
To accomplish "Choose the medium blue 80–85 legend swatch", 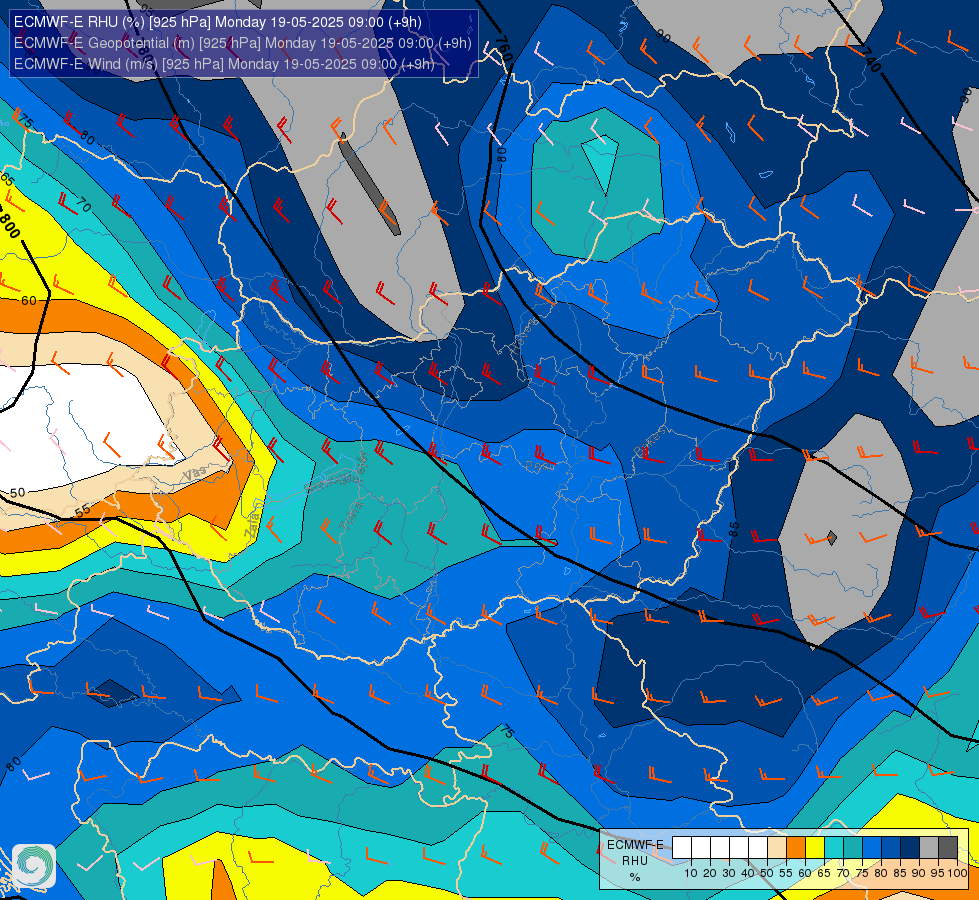I will pos(891,847).
